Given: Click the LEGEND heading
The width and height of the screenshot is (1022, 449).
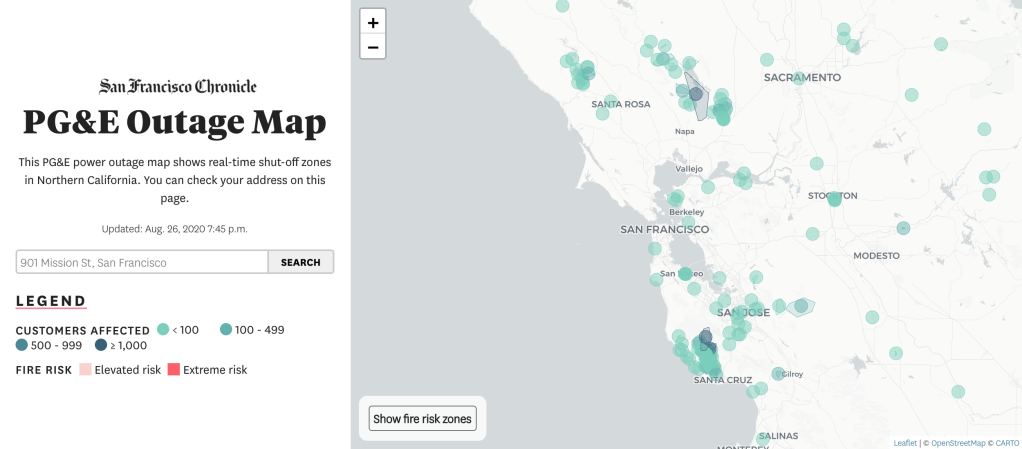Looking at the screenshot, I should [51, 301].
